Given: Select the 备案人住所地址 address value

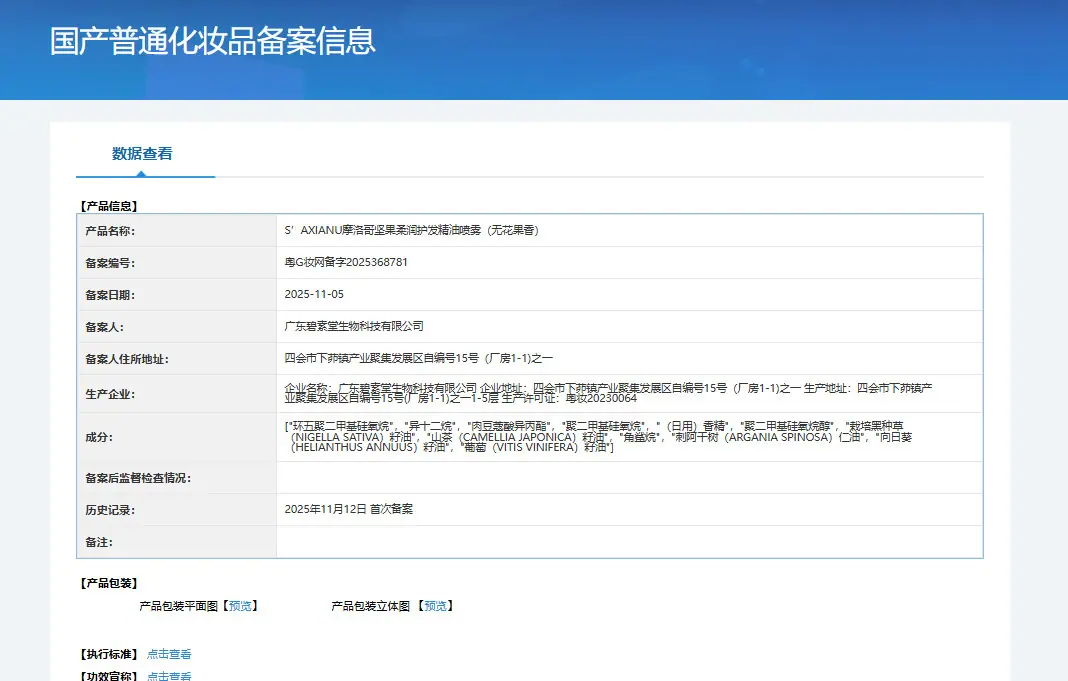Looking at the screenshot, I should tap(419, 358).
